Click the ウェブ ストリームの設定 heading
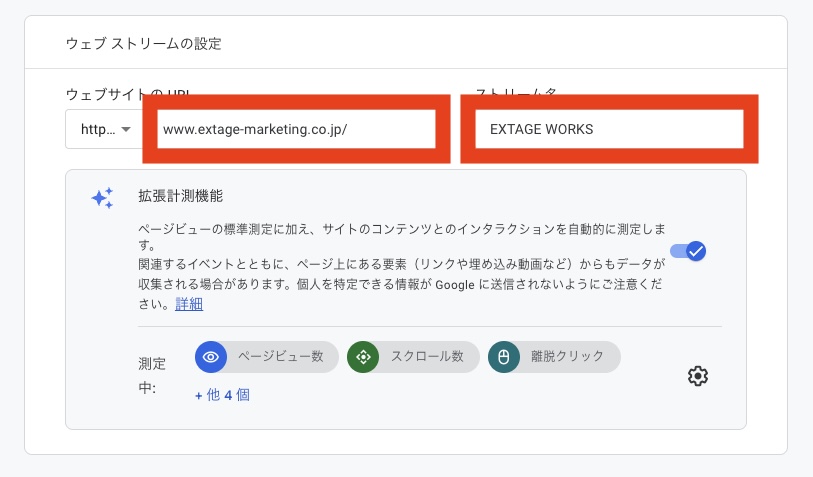 coord(144,44)
